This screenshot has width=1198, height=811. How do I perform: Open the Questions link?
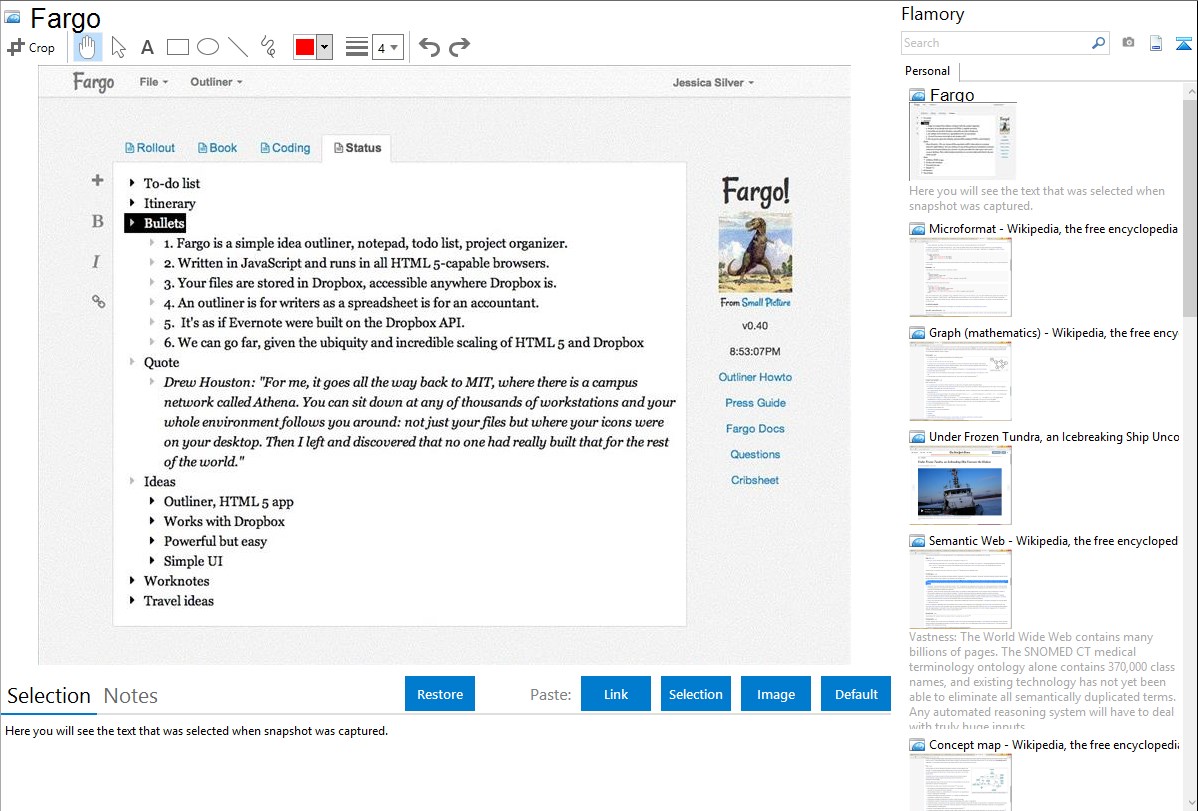[x=755, y=454]
